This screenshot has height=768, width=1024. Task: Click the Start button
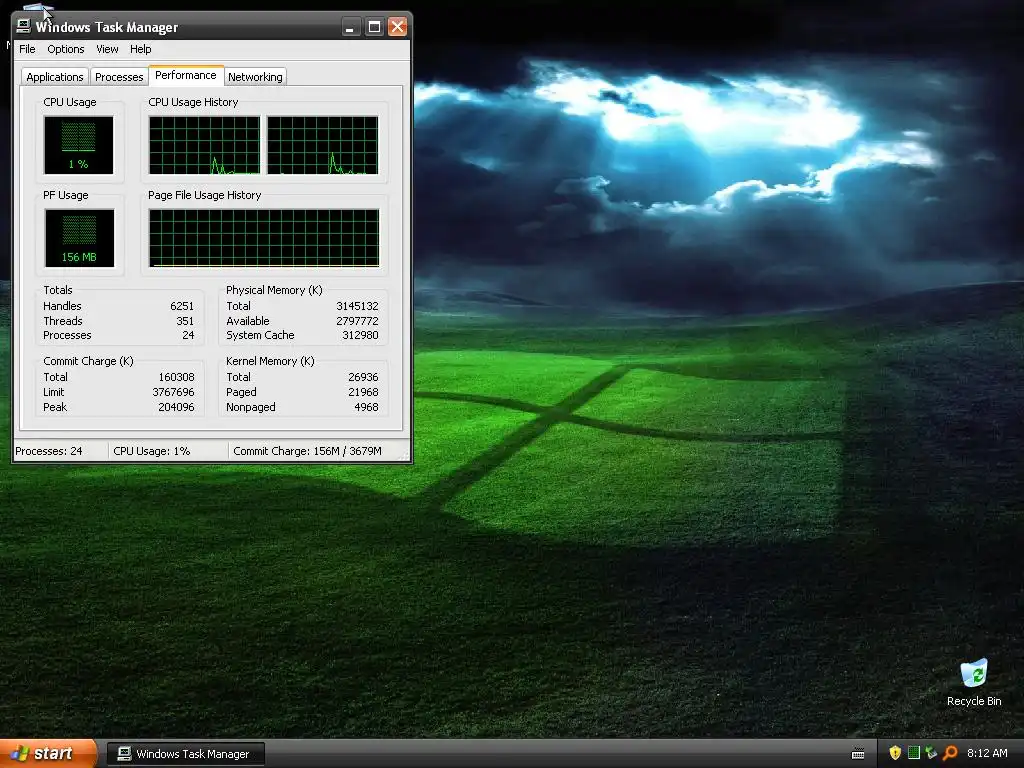48,754
